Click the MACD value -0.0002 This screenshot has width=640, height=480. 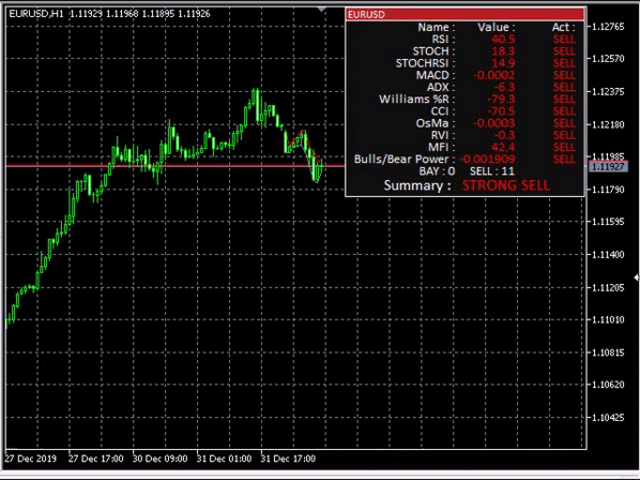pos(494,75)
